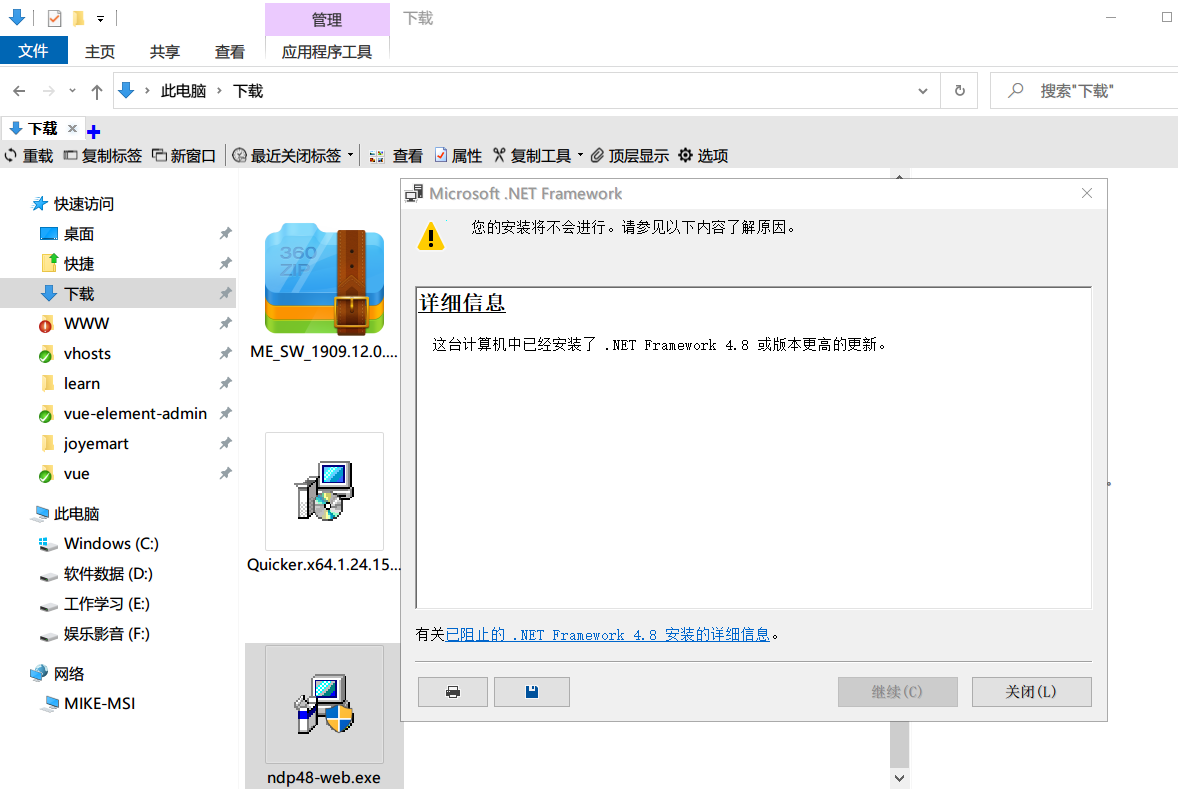Expand 最近关闭标签 dropdown arrow
Viewport: 1178px width, 792px height.
point(350,156)
